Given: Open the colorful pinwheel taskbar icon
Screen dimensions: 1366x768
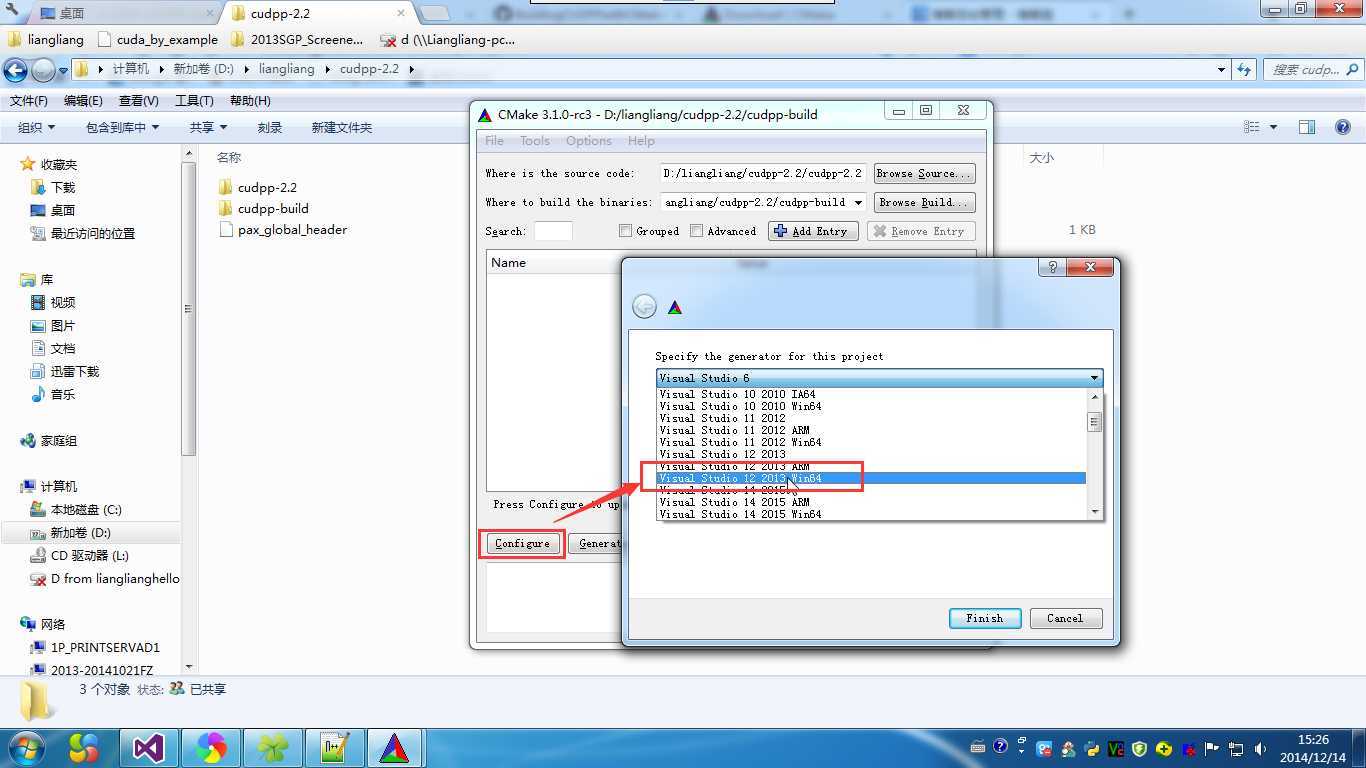Looking at the screenshot, I should [x=210, y=747].
